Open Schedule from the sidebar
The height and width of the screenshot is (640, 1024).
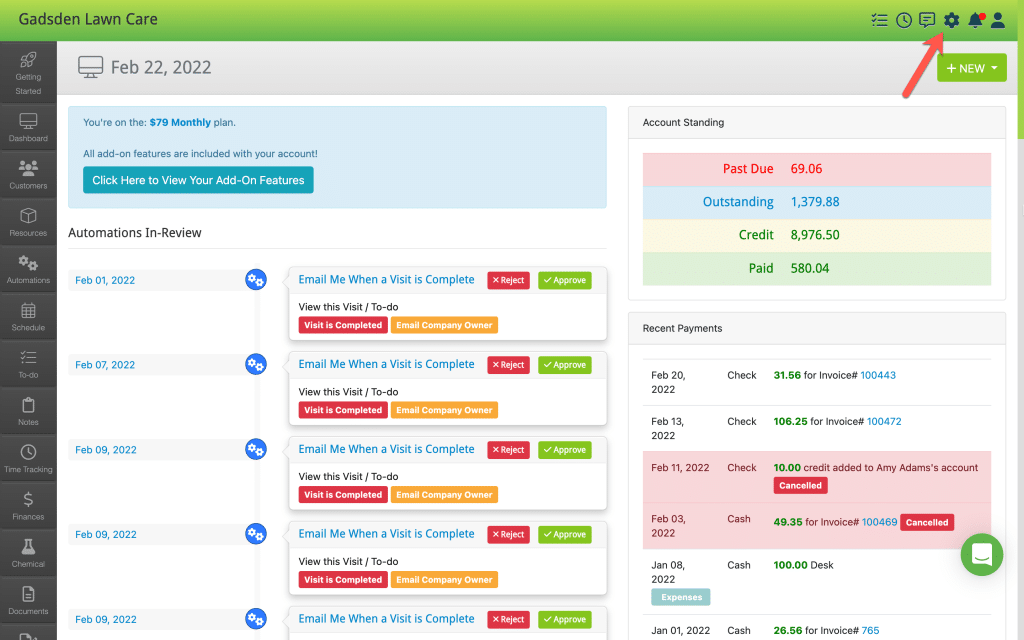28,317
